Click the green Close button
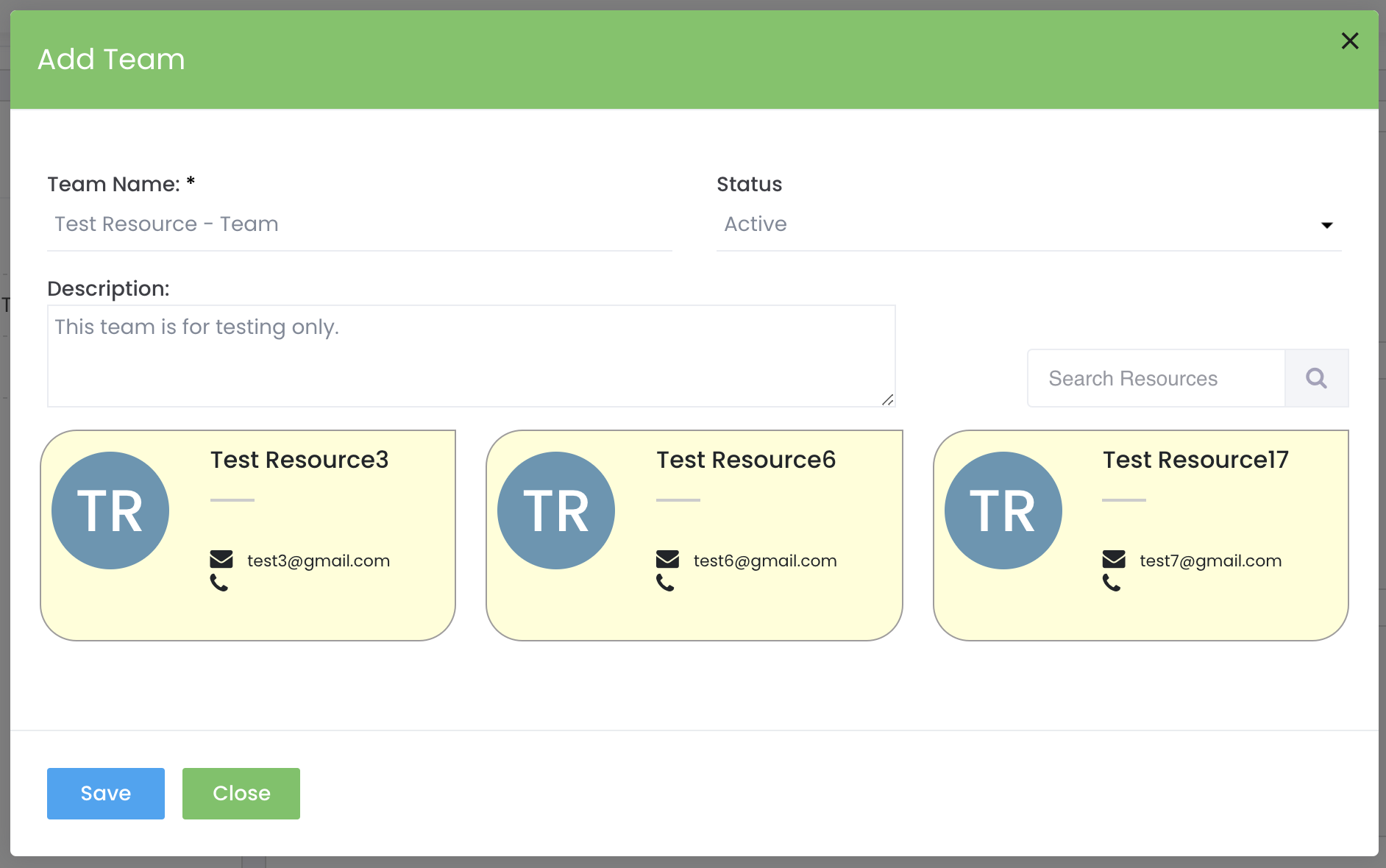1386x868 pixels. [241, 794]
